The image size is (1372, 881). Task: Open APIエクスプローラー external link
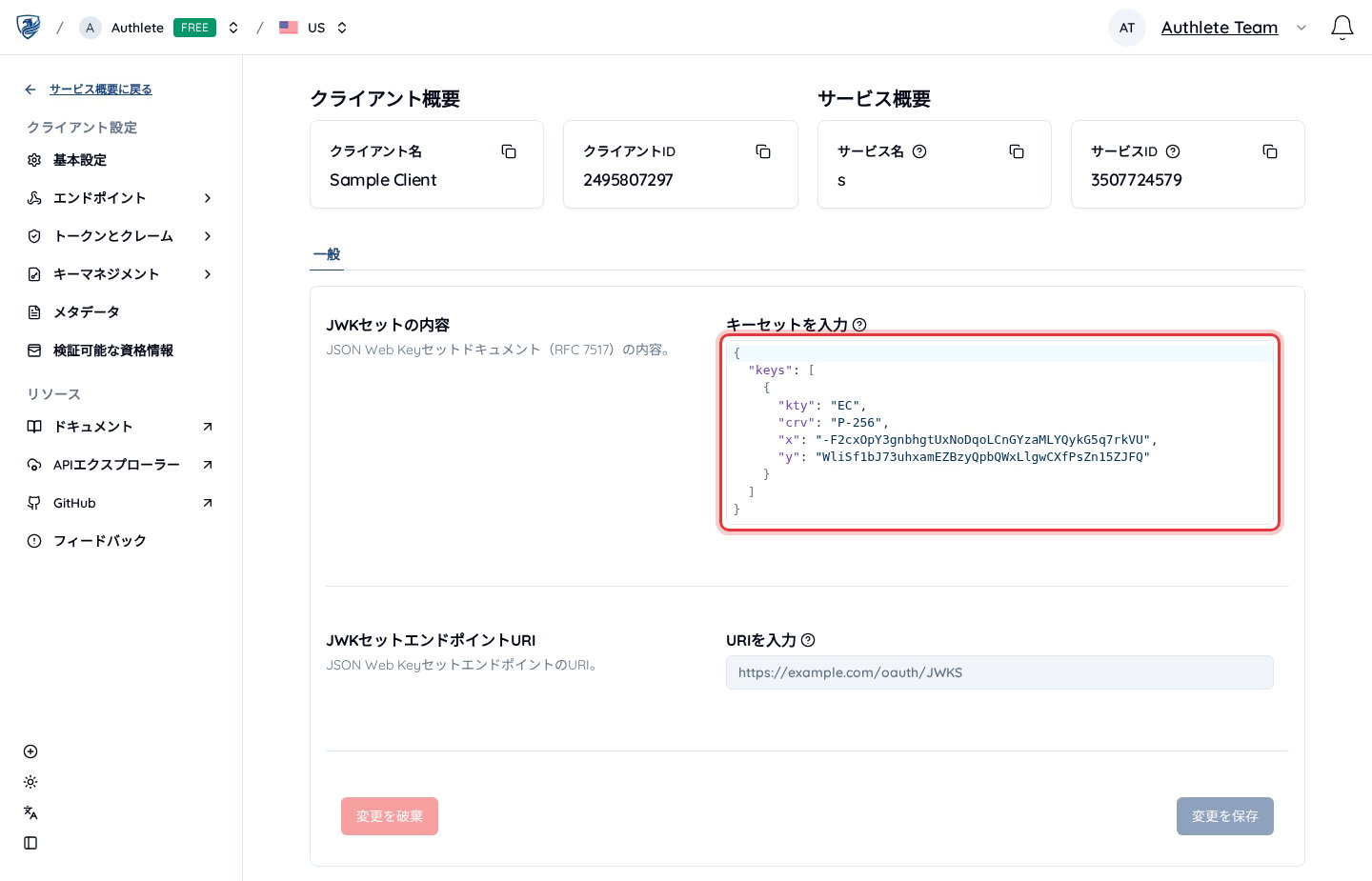(x=119, y=465)
